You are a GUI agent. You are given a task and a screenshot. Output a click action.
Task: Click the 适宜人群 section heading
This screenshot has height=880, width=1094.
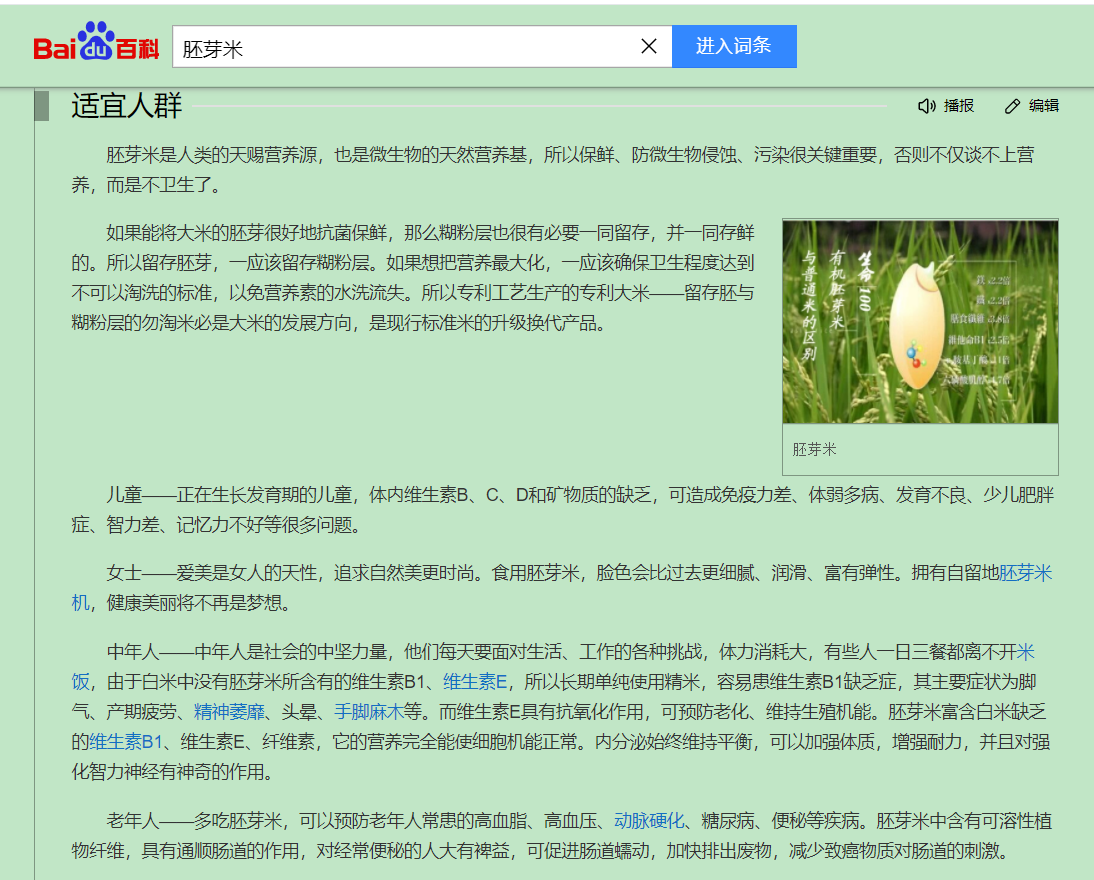coord(126,106)
